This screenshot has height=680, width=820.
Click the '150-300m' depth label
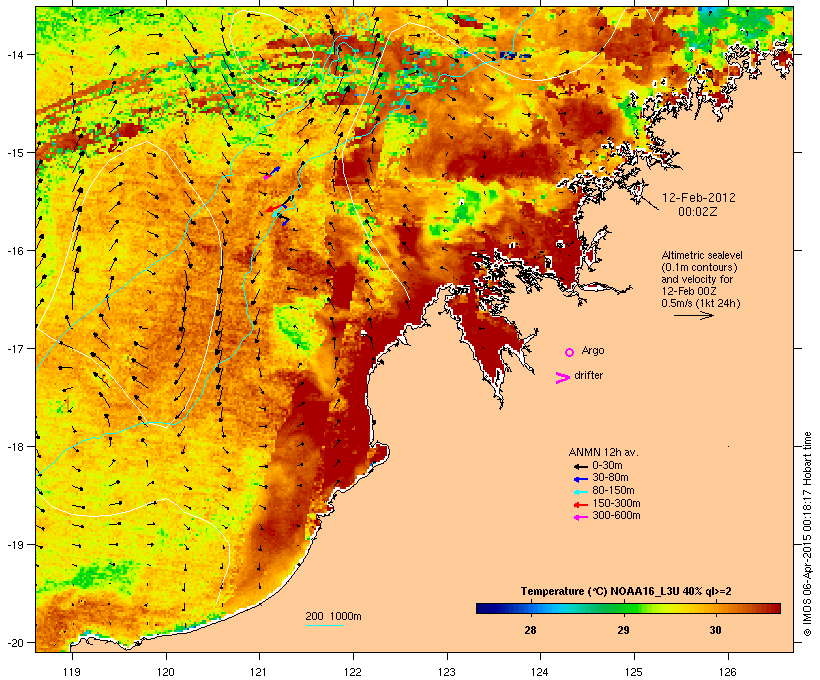(616, 503)
